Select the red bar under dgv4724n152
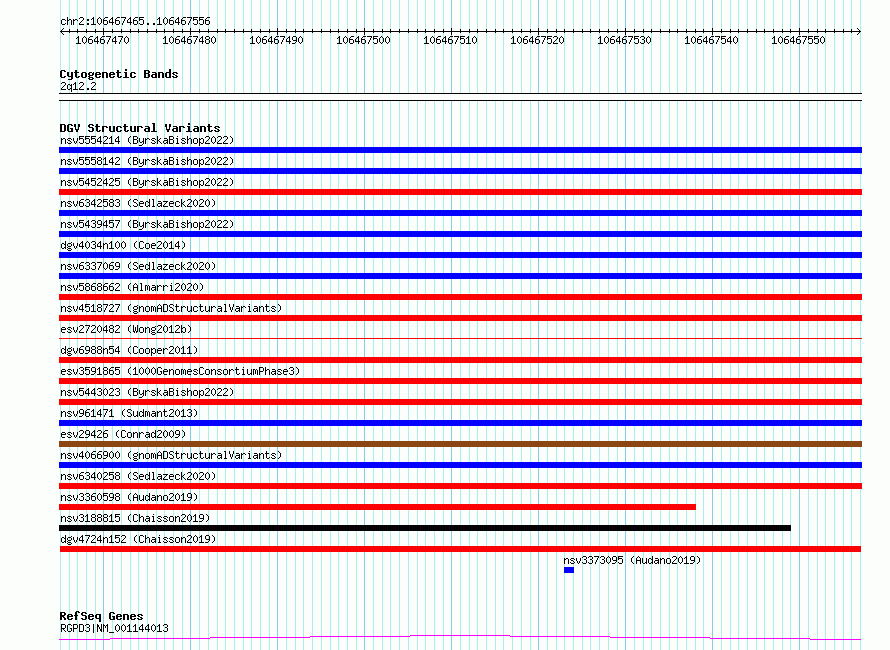890x650 pixels. [460, 549]
